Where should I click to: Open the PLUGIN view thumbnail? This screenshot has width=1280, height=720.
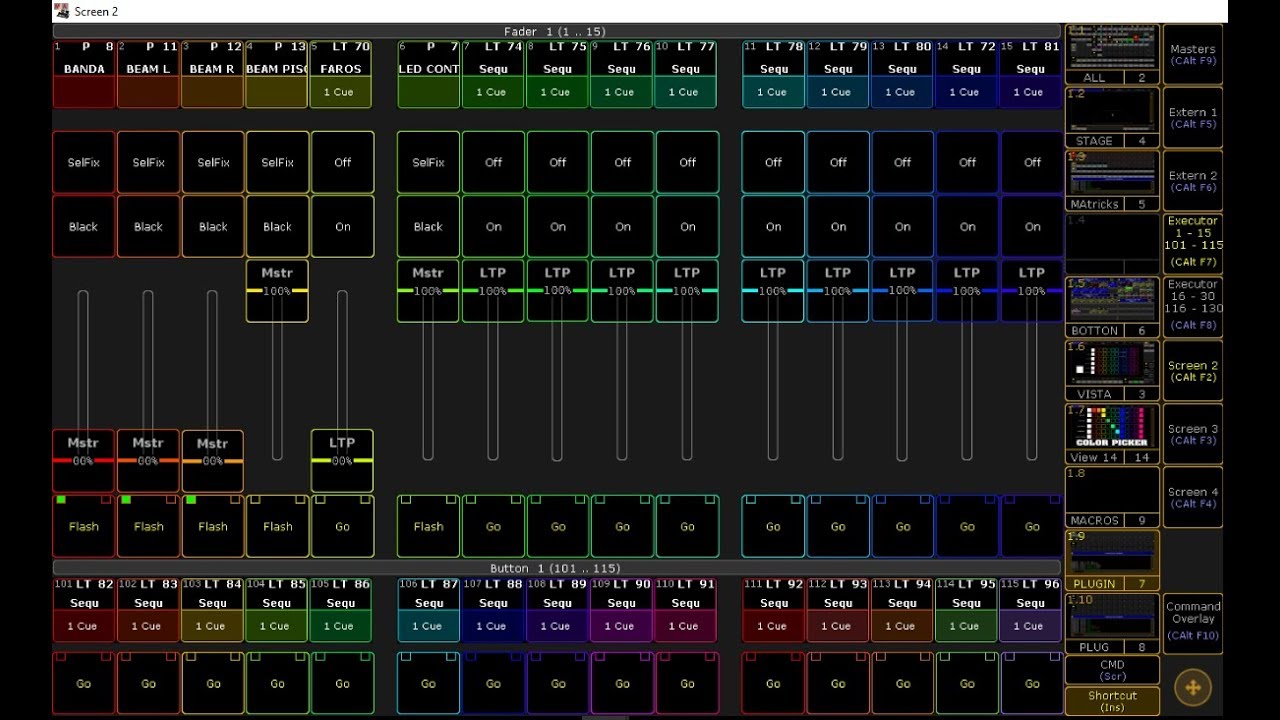coord(1112,560)
